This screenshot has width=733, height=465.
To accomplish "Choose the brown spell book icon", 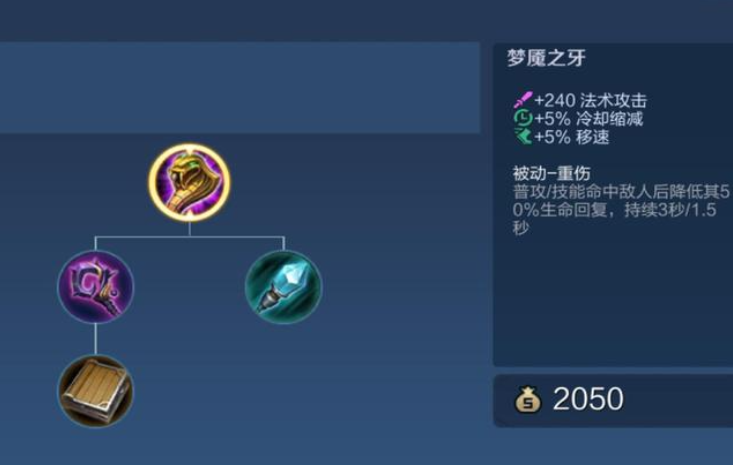I will click(x=95, y=391).
